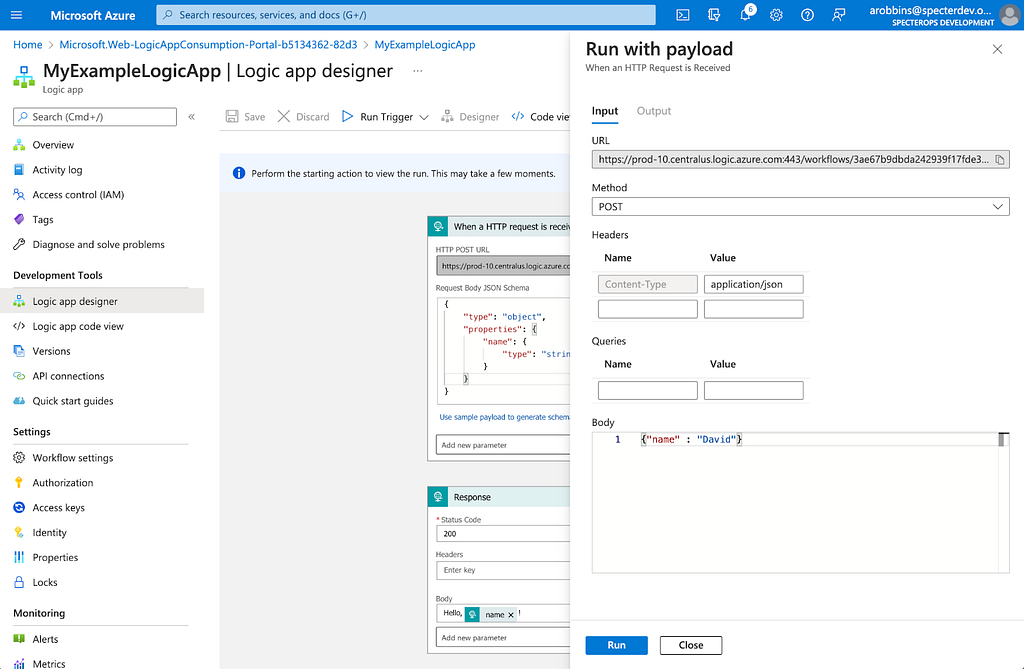The image size is (1024, 669).
Task: Click Use sample payload to generate schema
Action: click(x=504, y=417)
